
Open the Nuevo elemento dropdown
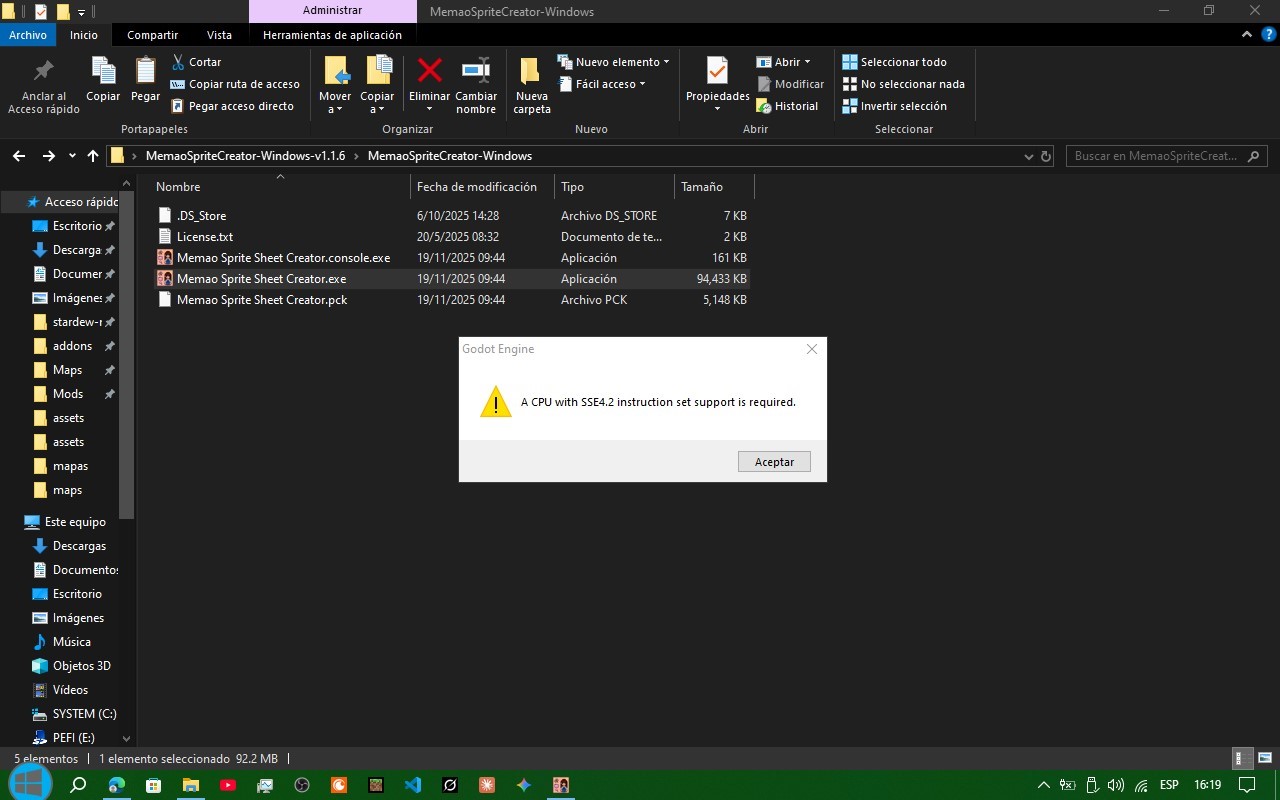pyautogui.click(x=613, y=62)
